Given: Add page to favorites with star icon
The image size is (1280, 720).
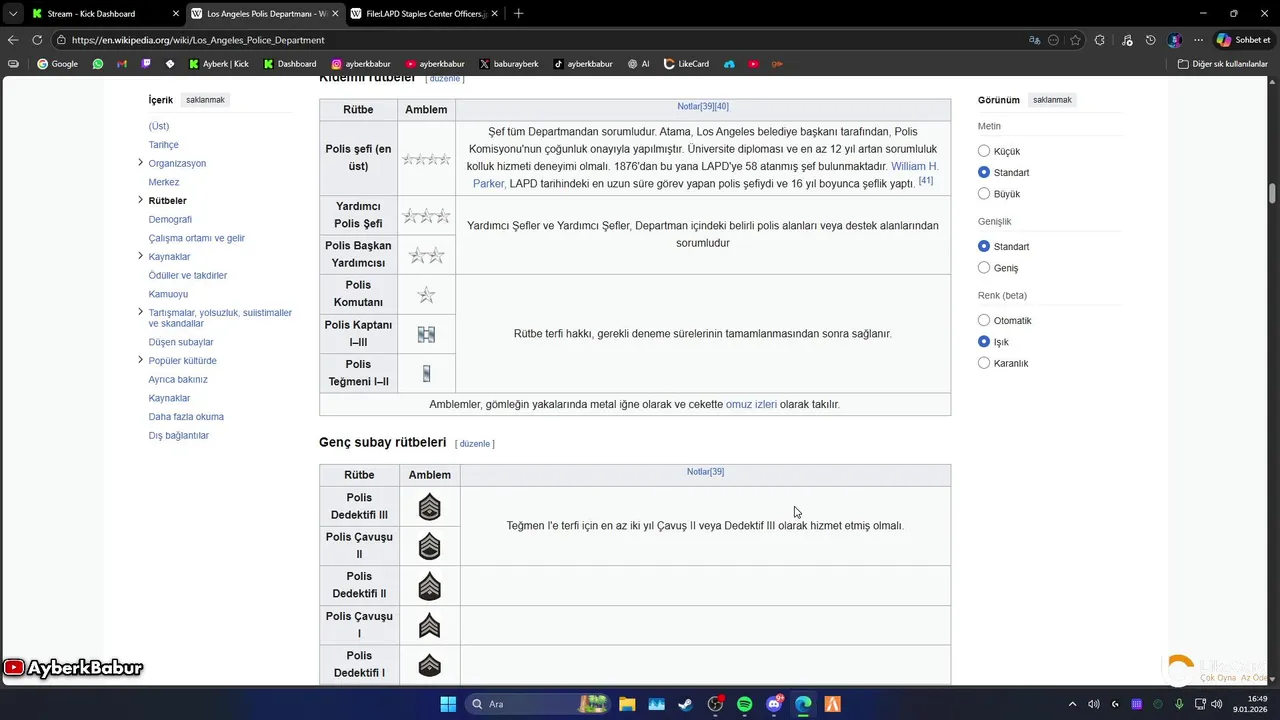Looking at the screenshot, I should [1075, 40].
